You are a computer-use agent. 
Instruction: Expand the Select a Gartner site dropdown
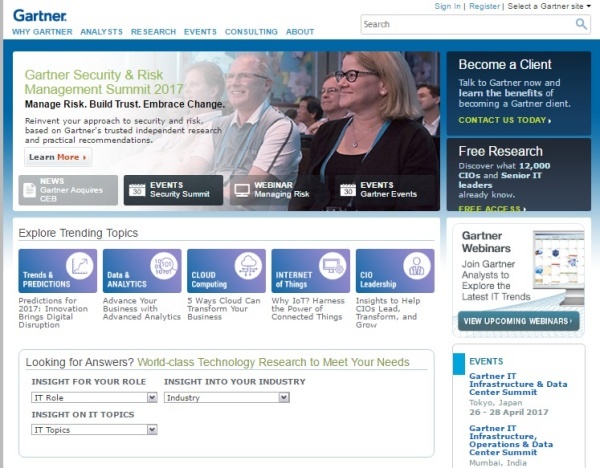click(549, 6)
